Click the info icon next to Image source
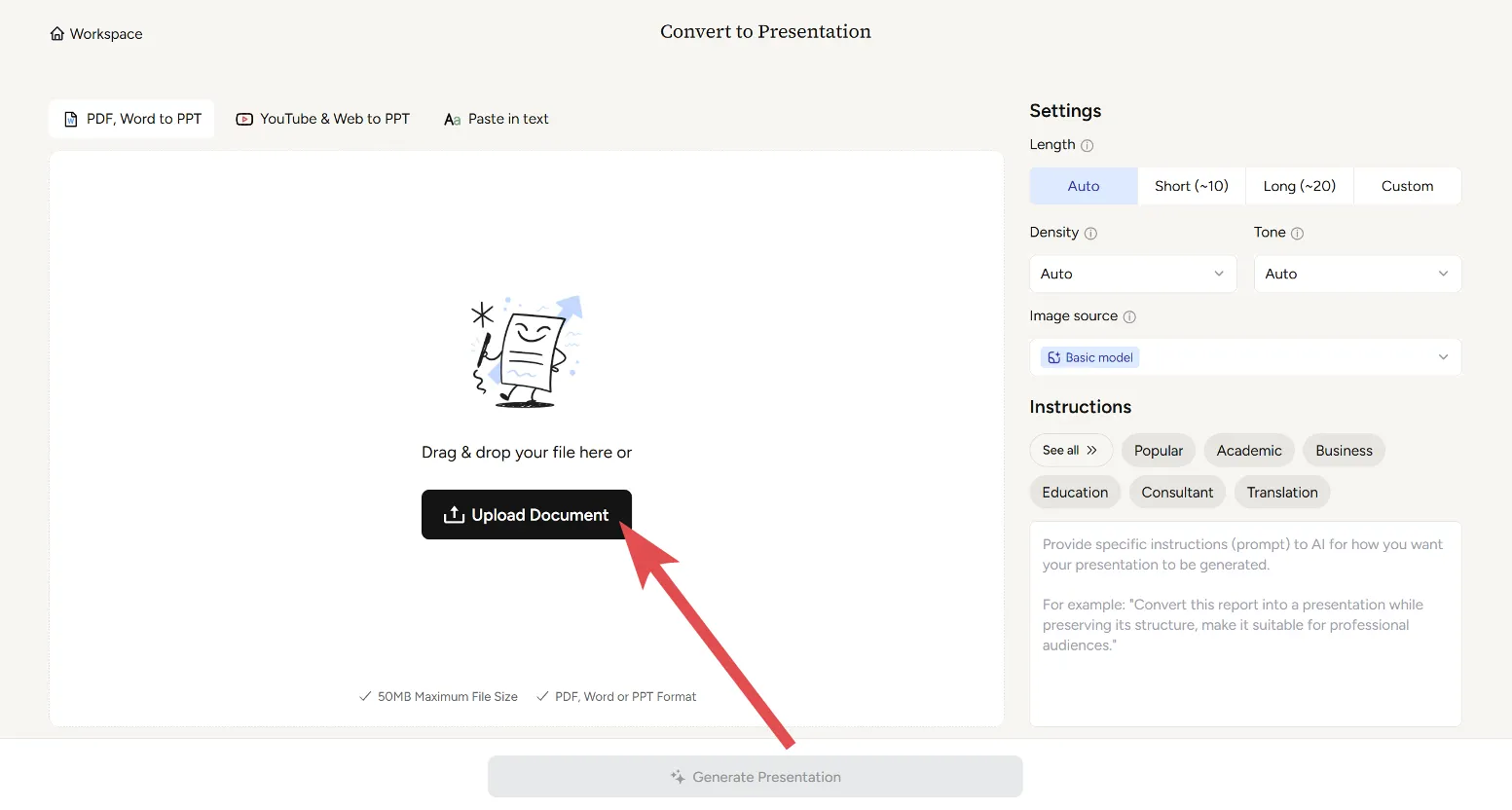1512x810 pixels. (1129, 317)
